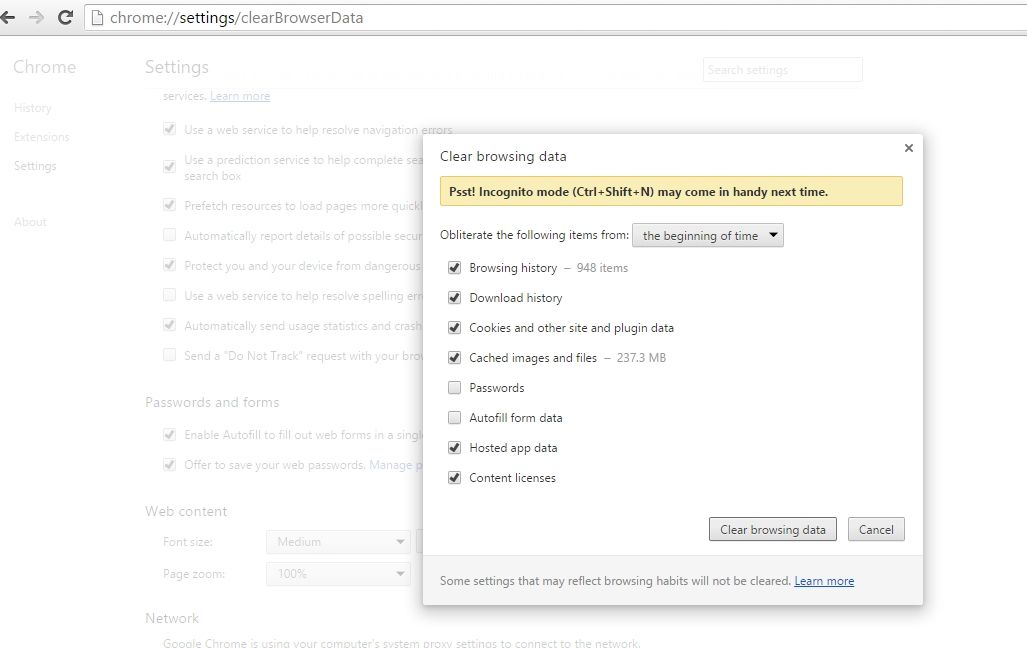The width and height of the screenshot is (1027, 648).
Task: Click the browser forward arrow
Action: click(x=36, y=18)
